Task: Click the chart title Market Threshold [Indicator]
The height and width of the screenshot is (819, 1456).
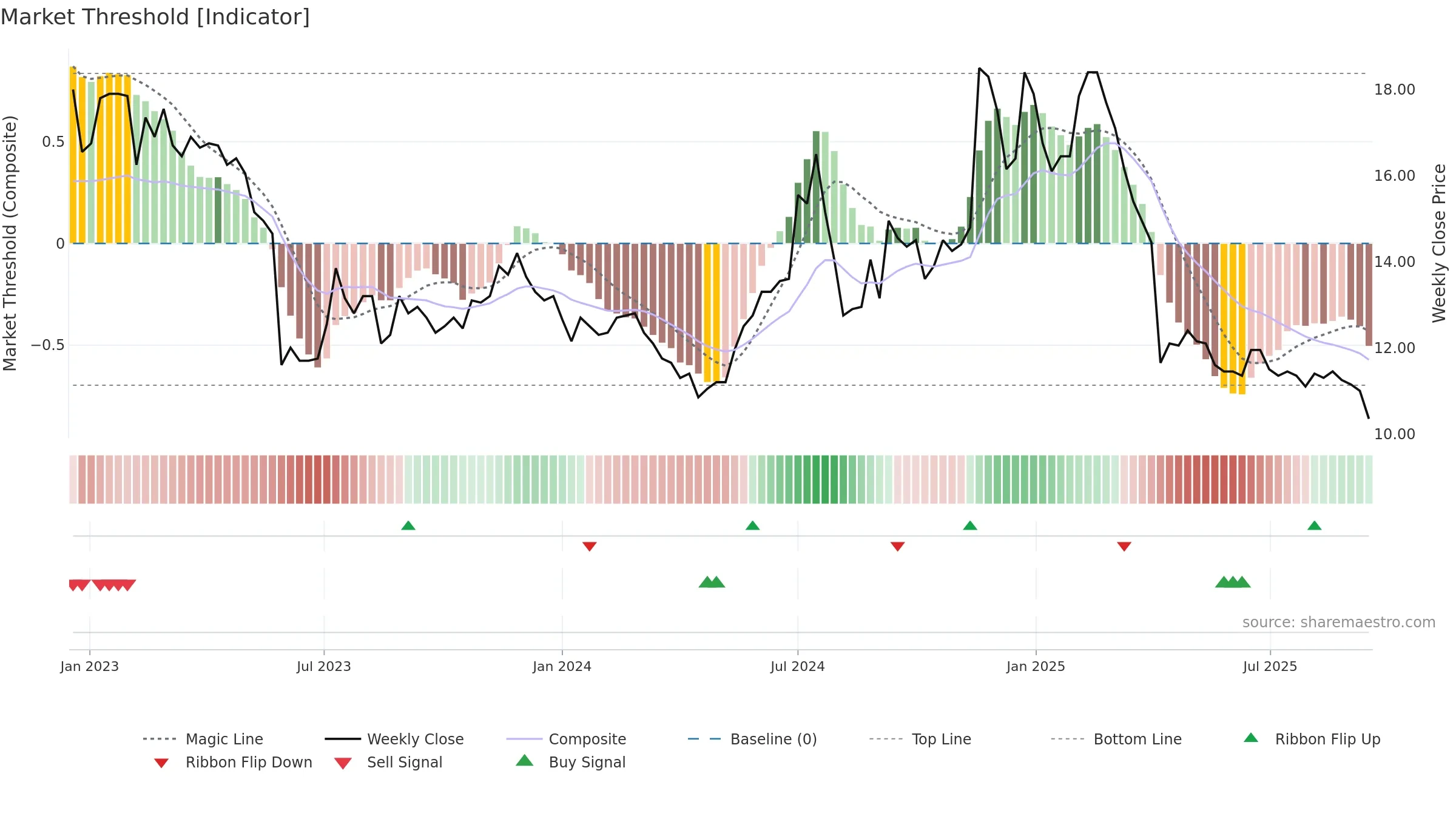Action: click(x=155, y=17)
